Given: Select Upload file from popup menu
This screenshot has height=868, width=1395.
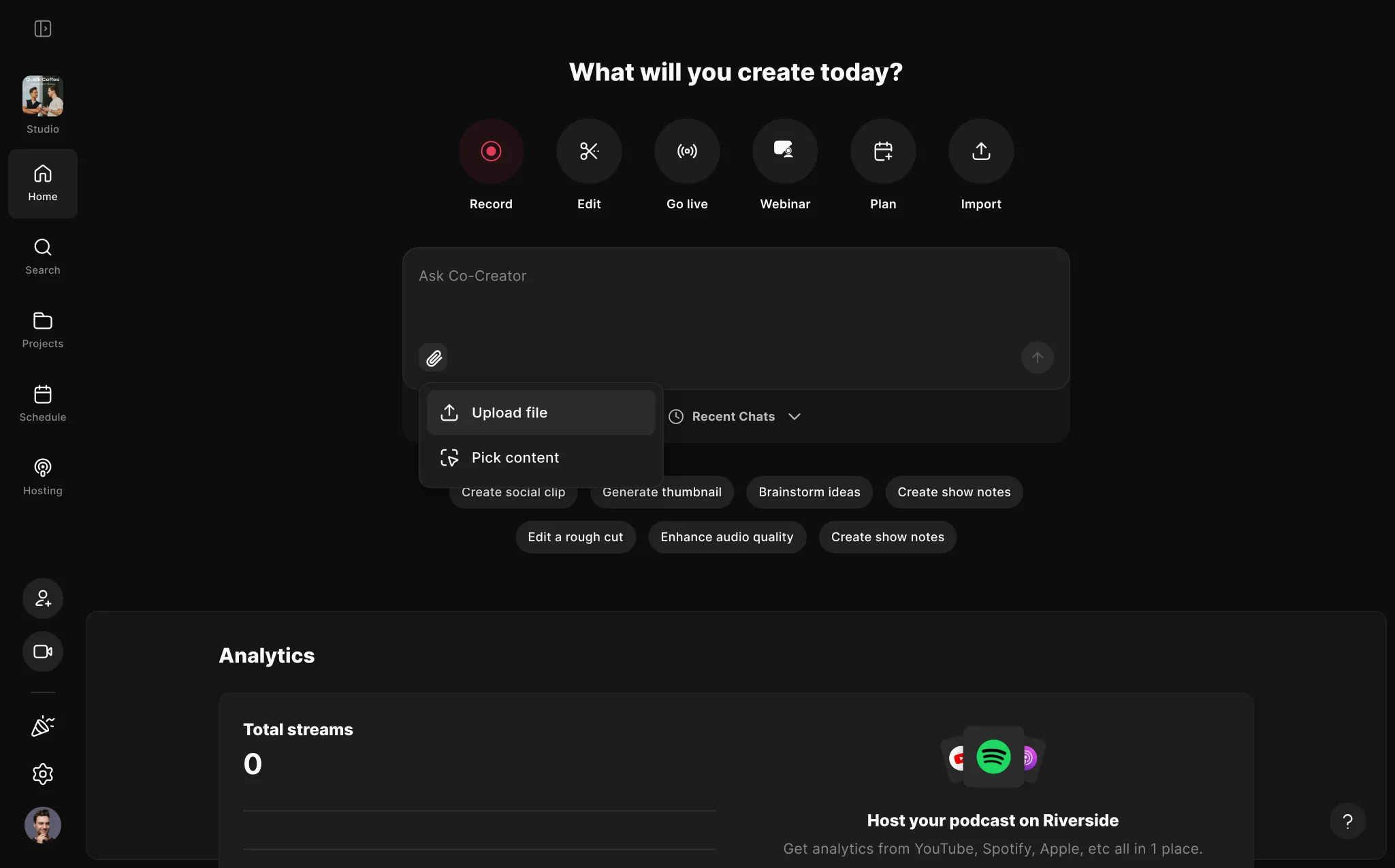Looking at the screenshot, I should coord(541,413).
